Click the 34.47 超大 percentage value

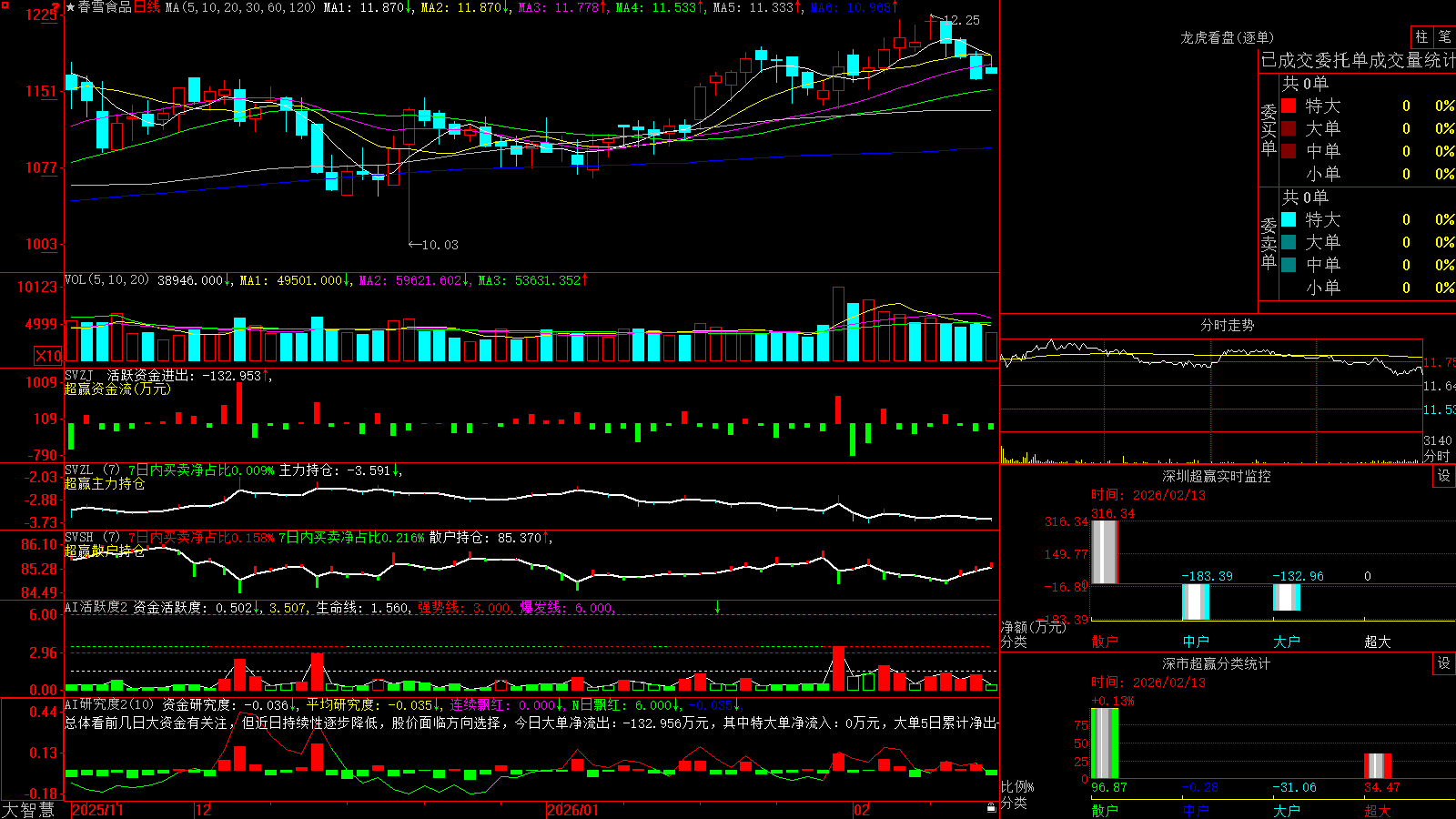[1382, 787]
